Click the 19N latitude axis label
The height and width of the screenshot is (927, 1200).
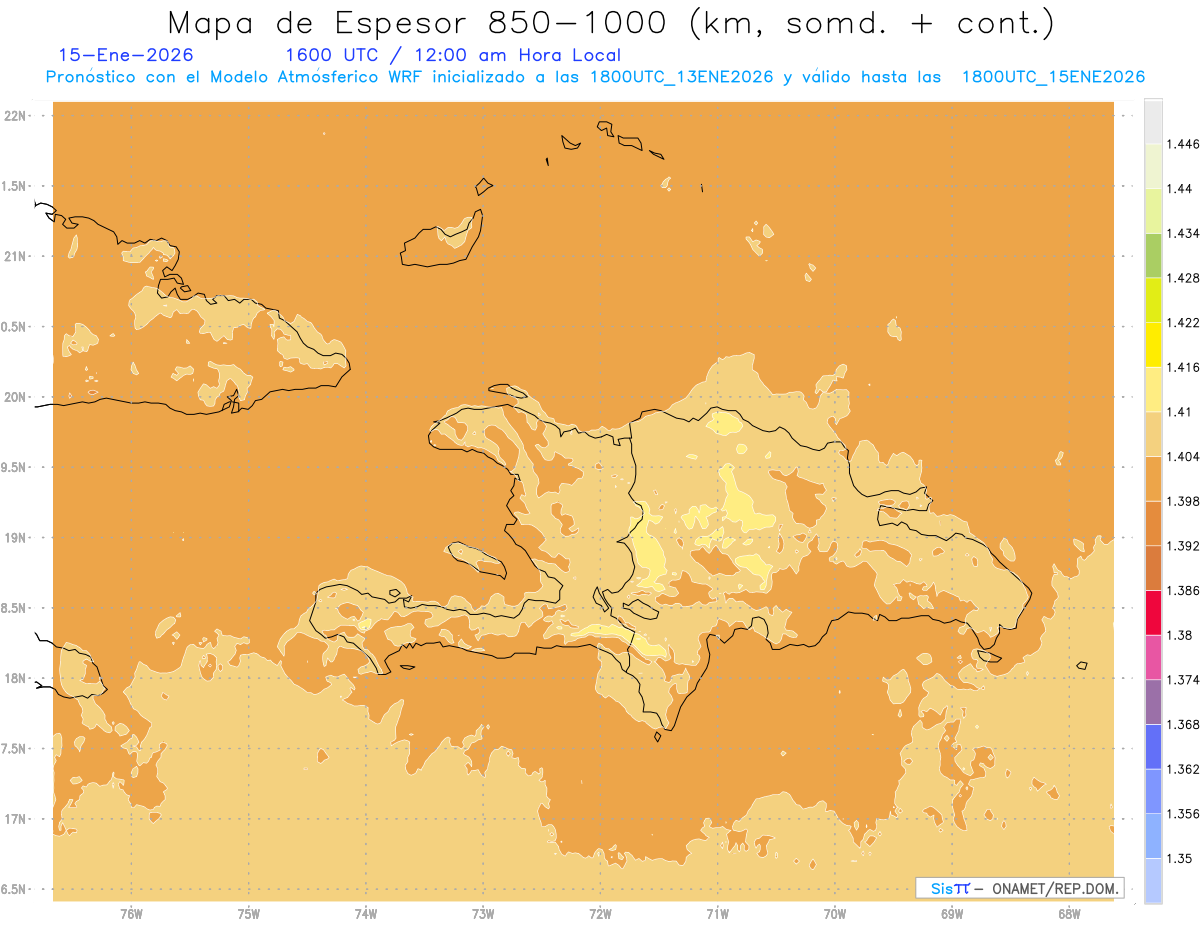click(15, 538)
